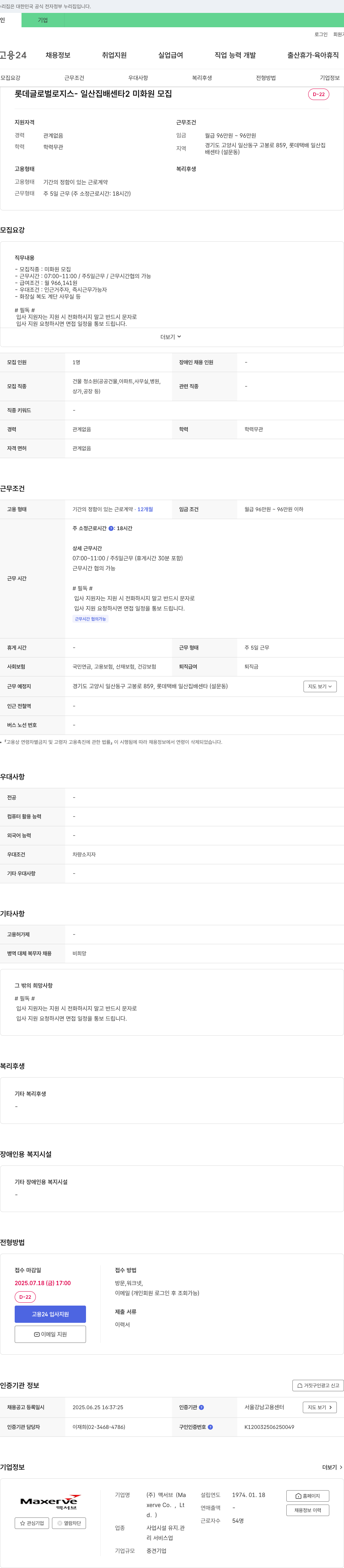Select contact text 이재희(02-3468-4786)
Viewport: 344px width, 1568px height.
coord(99,1427)
